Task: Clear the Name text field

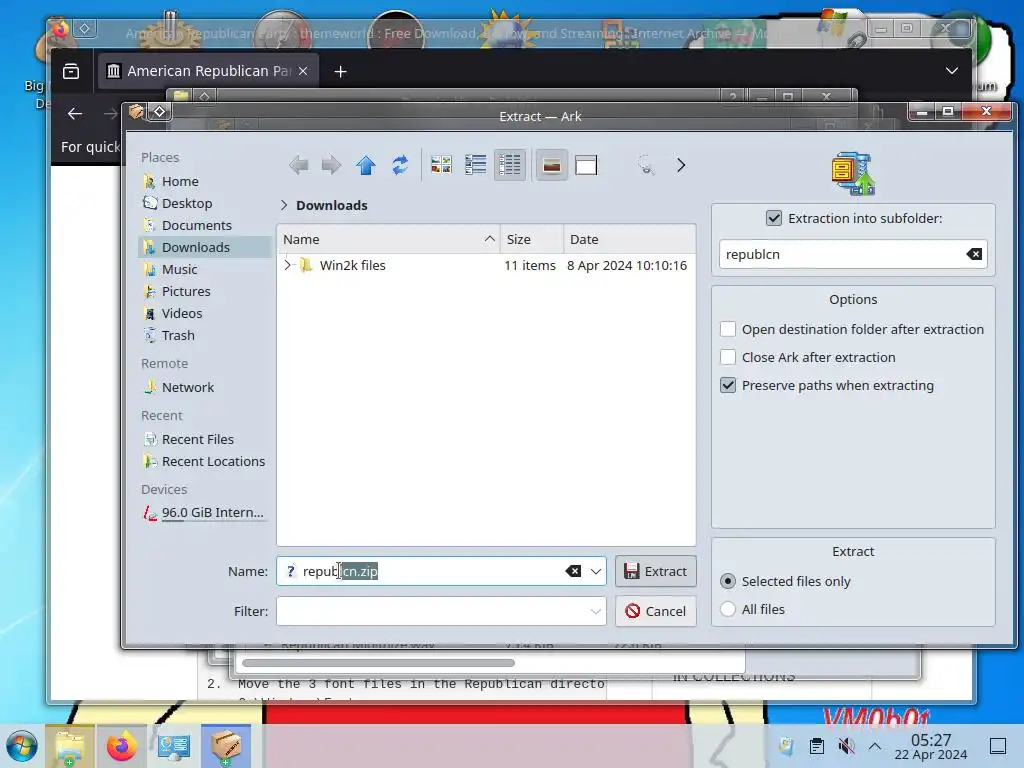Action: click(x=573, y=571)
